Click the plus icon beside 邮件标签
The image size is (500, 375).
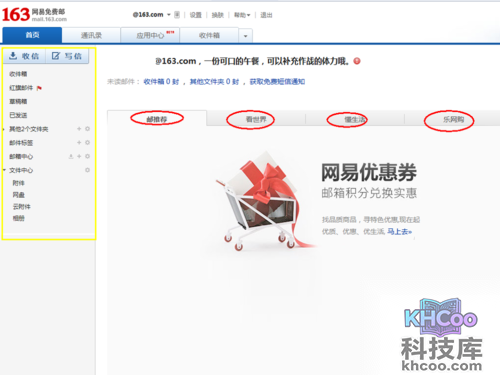[x=79, y=142]
